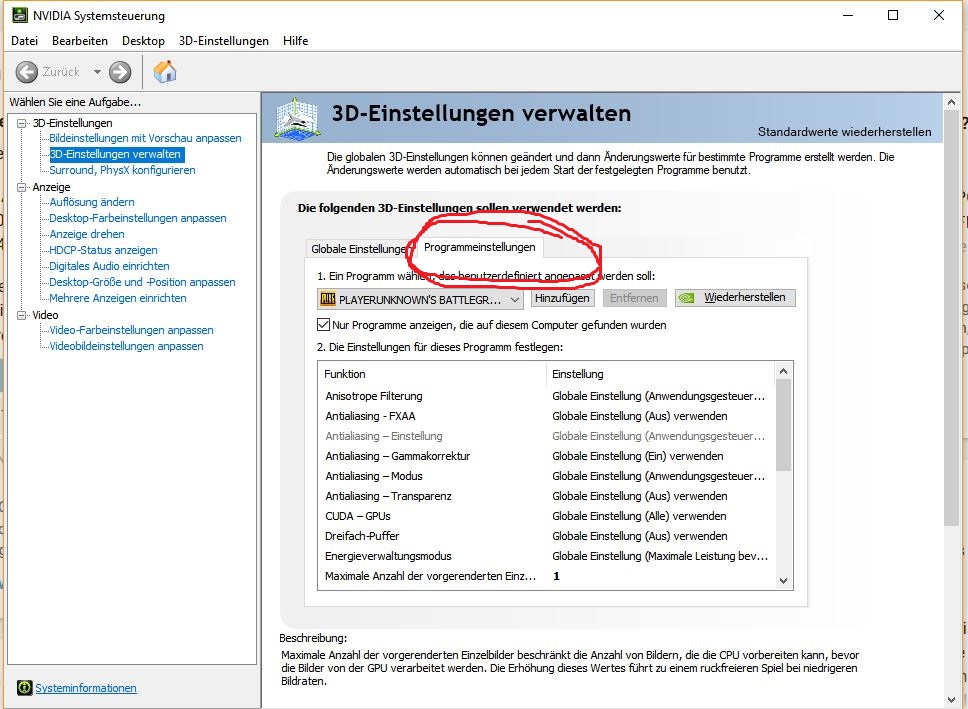
Task: Click the 3D-Einstellungen verwalten header graphic
Action: [298, 117]
